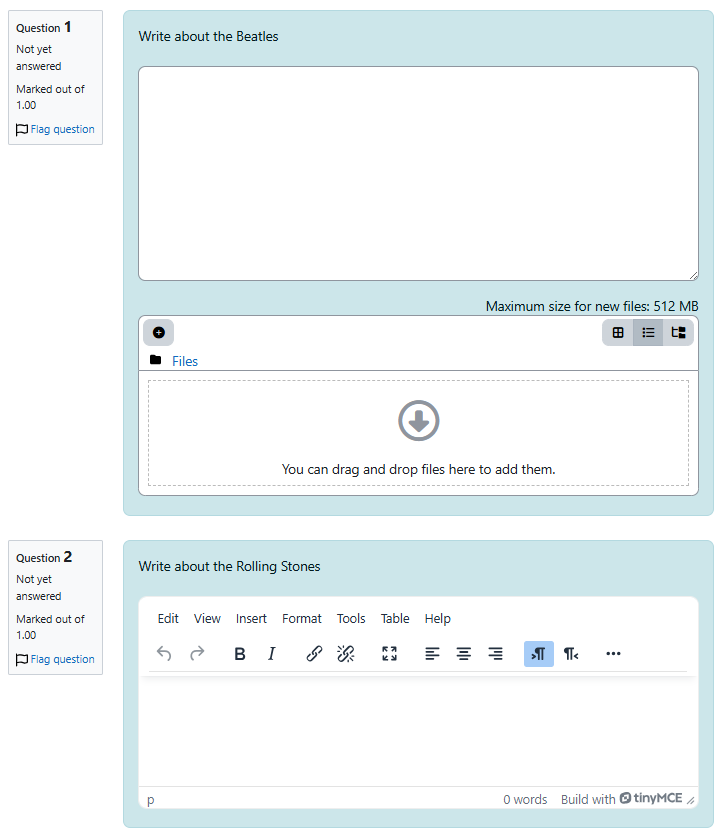Open the Insert menu in TinyMCE
The width and height of the screenshot is (721, 840).
[251, 619]
